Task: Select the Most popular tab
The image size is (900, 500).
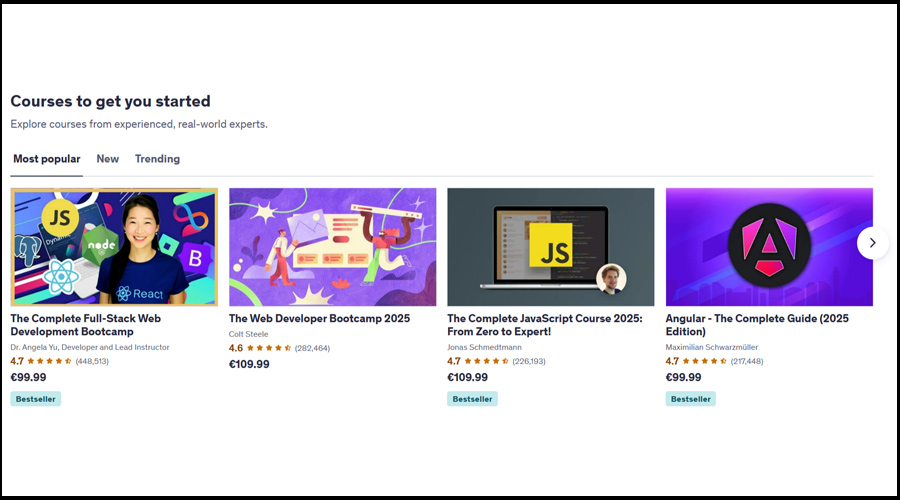Action: [46, 159]
